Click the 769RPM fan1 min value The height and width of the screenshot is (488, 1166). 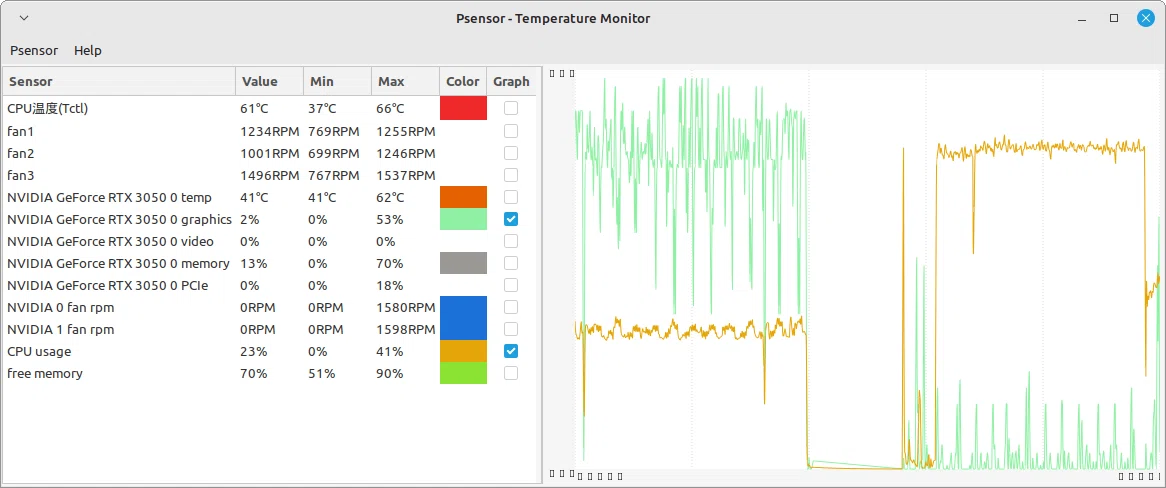point(334,132)
